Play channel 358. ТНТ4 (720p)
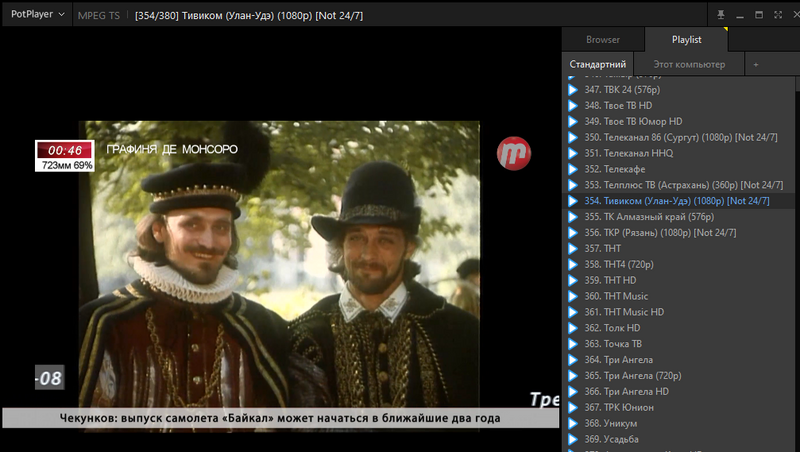800x452 pixels. 680,264
